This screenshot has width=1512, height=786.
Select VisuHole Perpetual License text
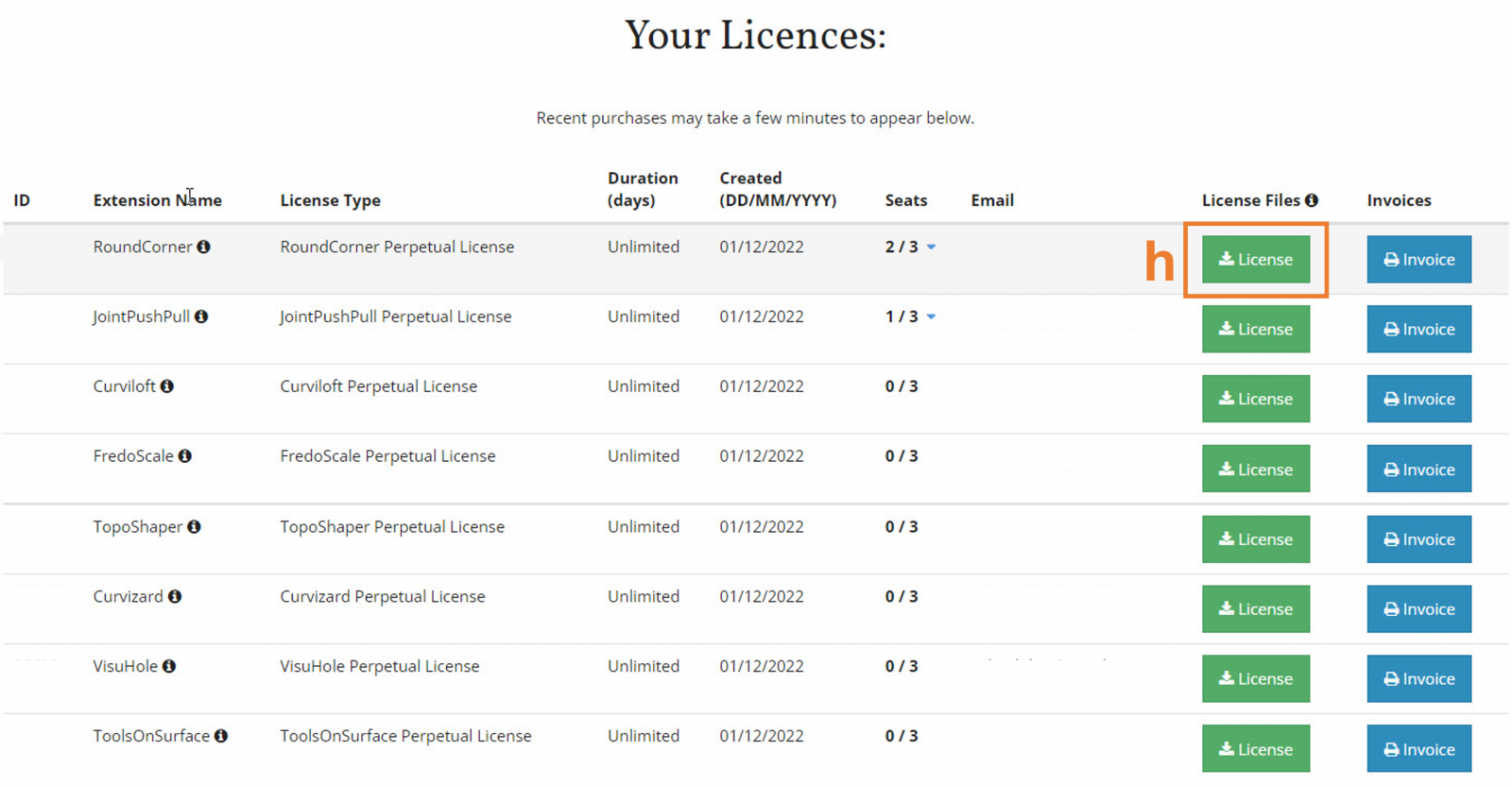coord(379,667)
